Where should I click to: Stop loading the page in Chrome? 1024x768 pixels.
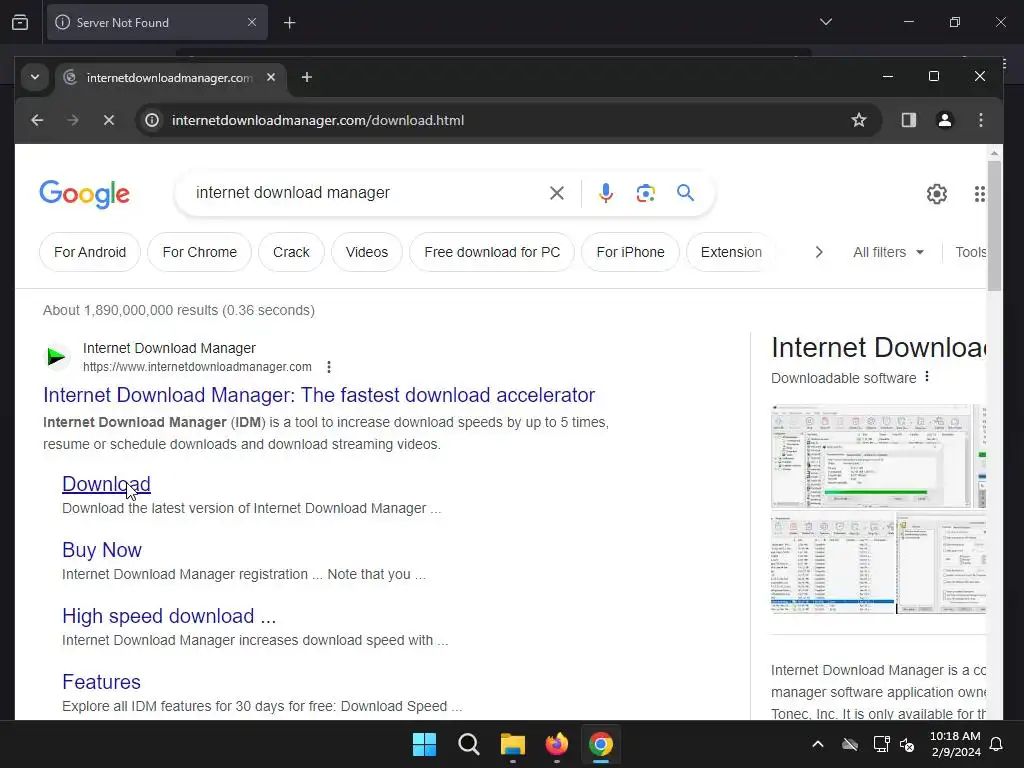[x=109, y=120]
